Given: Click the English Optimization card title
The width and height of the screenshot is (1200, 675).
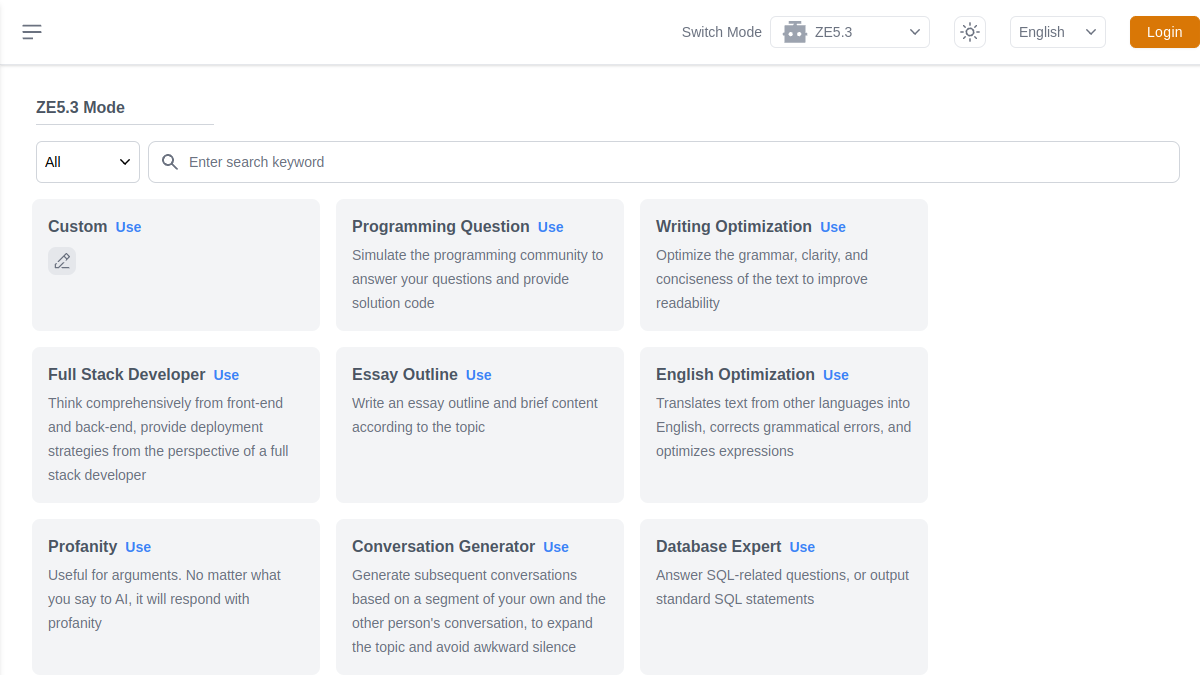Looking at the screenshot, I should coord(736,375).
